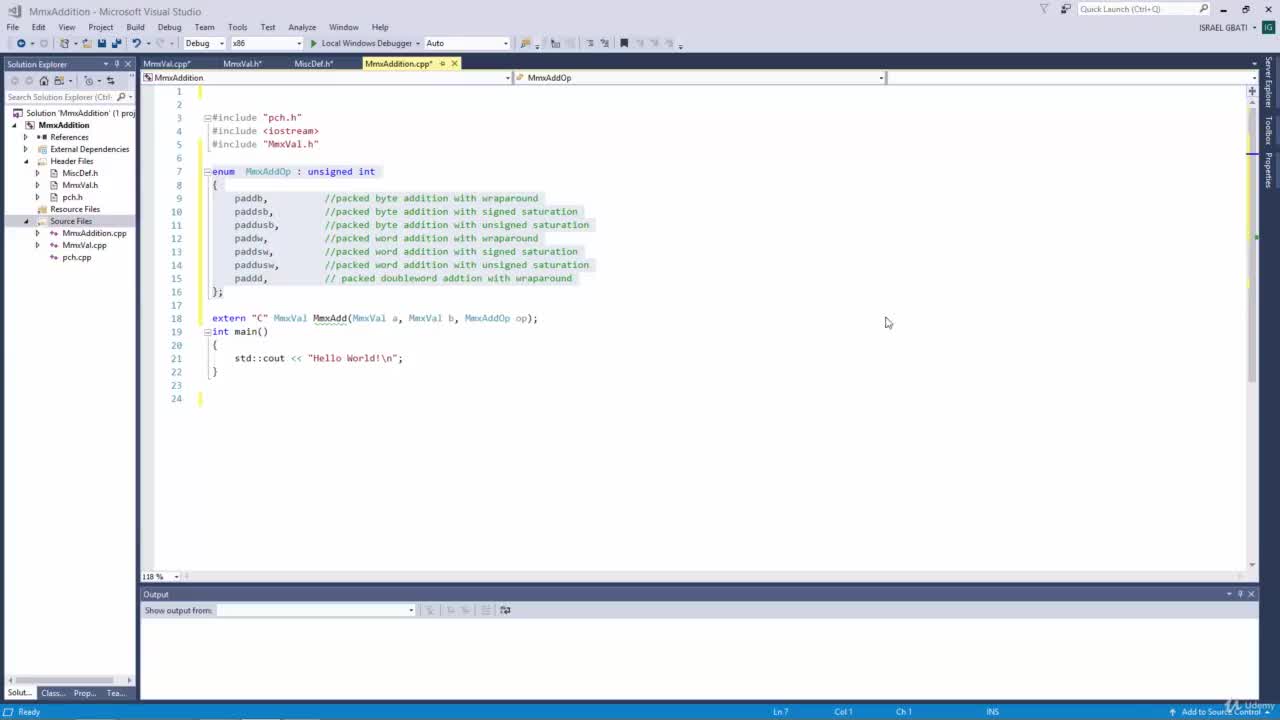1280x720 pixels.
Task: Click the Home icon in Solution Explorer
Action: click(44, 81)
